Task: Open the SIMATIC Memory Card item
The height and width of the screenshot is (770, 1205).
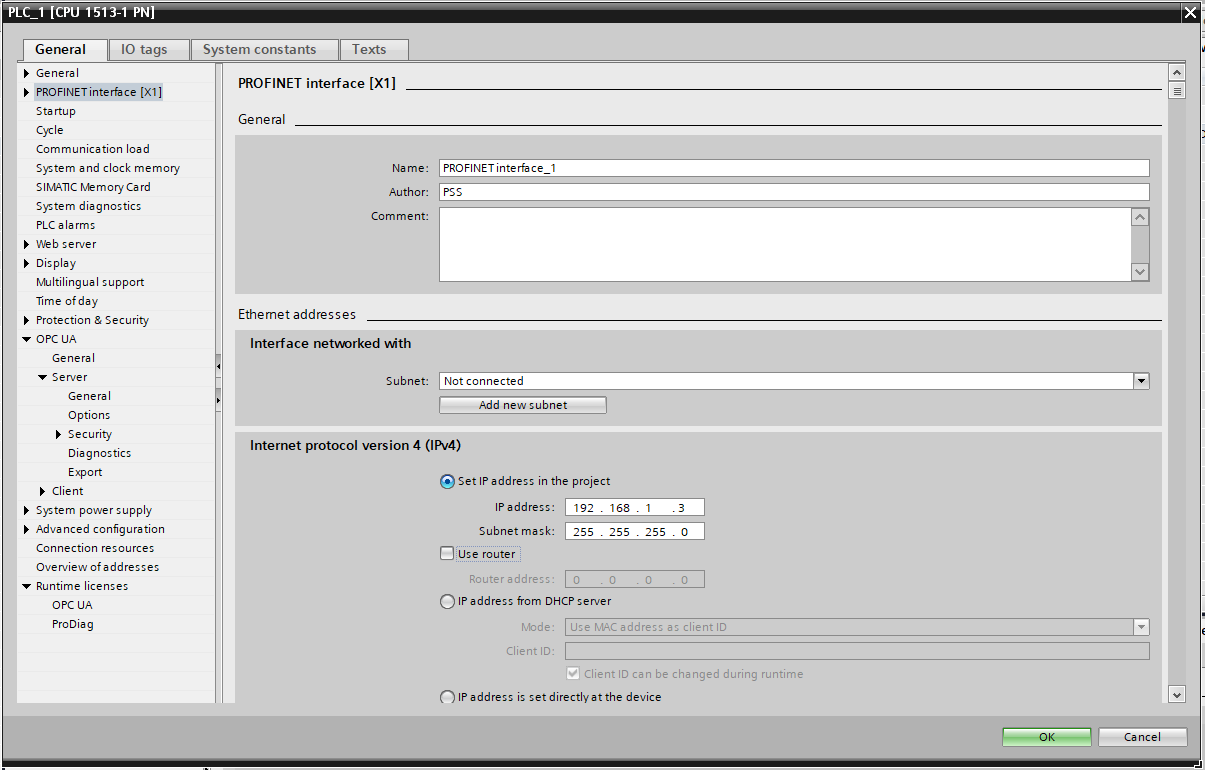Action: pos(93,187)
